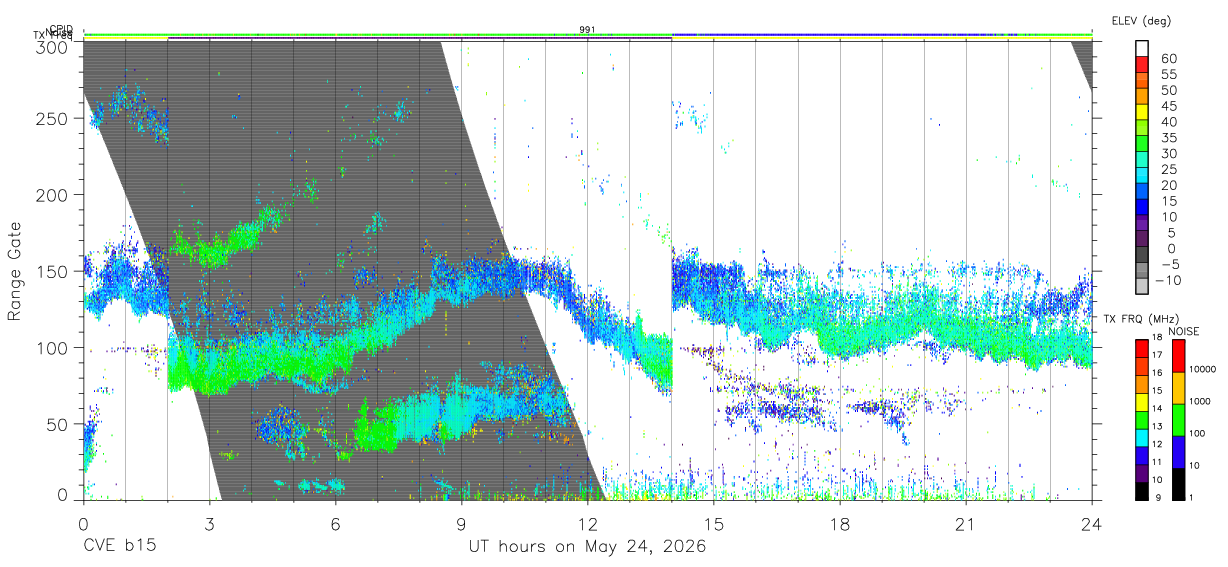Viewport: 1228px width, 567px height.
Task: Click the white swatch atop the ELEV scale
Action: tap(1142, 49)
